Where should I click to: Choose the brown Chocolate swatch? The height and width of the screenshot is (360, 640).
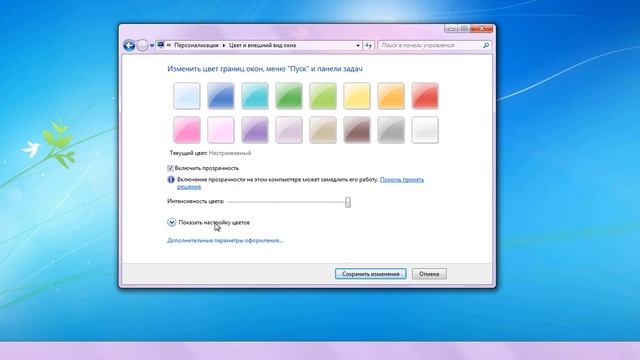[357, 130]
